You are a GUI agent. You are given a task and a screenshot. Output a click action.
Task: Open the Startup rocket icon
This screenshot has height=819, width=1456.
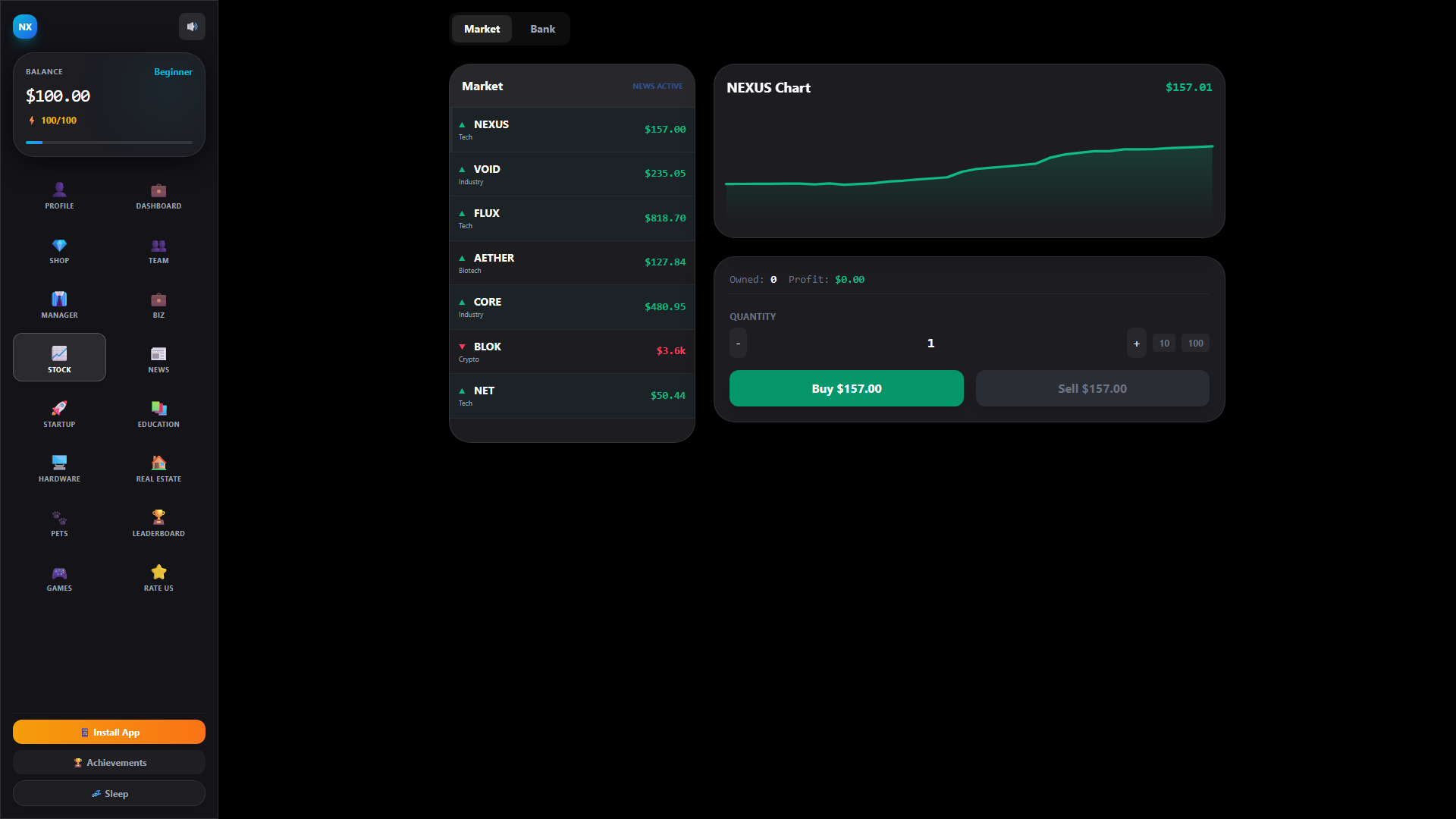(x=59, y=413)
